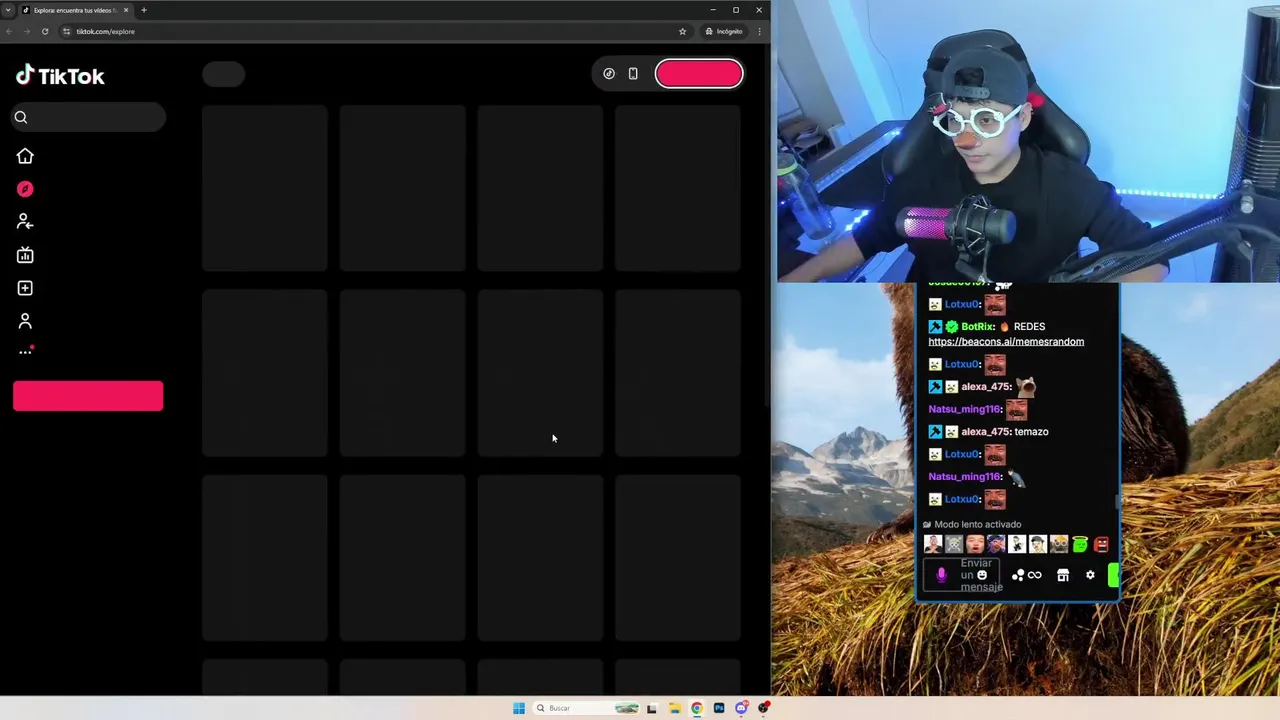Image resolution: width=1280 pixels, height=720 pixels.
Task: Close the Explora browser tab
Action: pyautogui.click(x=126, y=10)
